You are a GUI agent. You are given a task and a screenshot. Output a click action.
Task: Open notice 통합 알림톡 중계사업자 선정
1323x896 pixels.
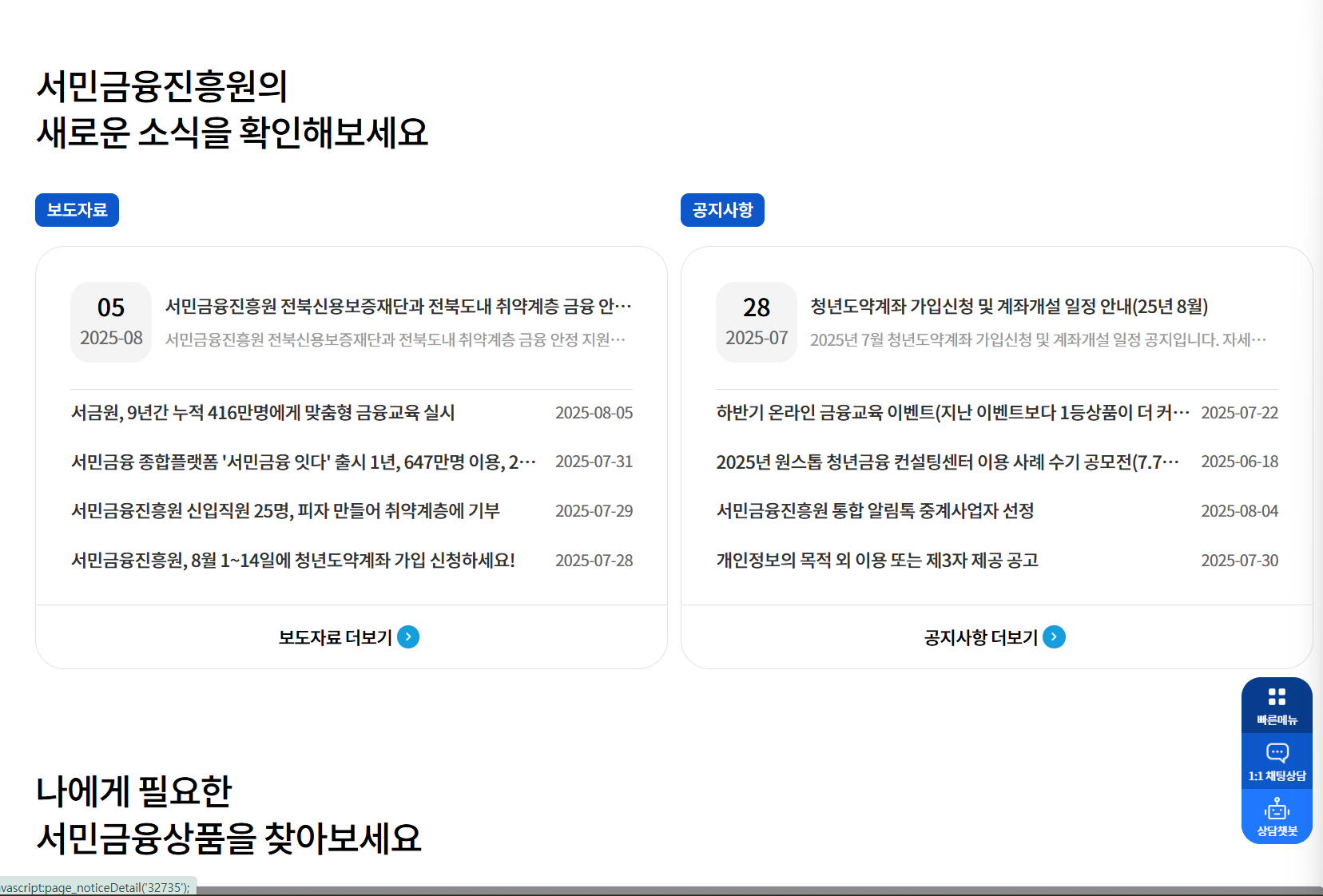875,511
